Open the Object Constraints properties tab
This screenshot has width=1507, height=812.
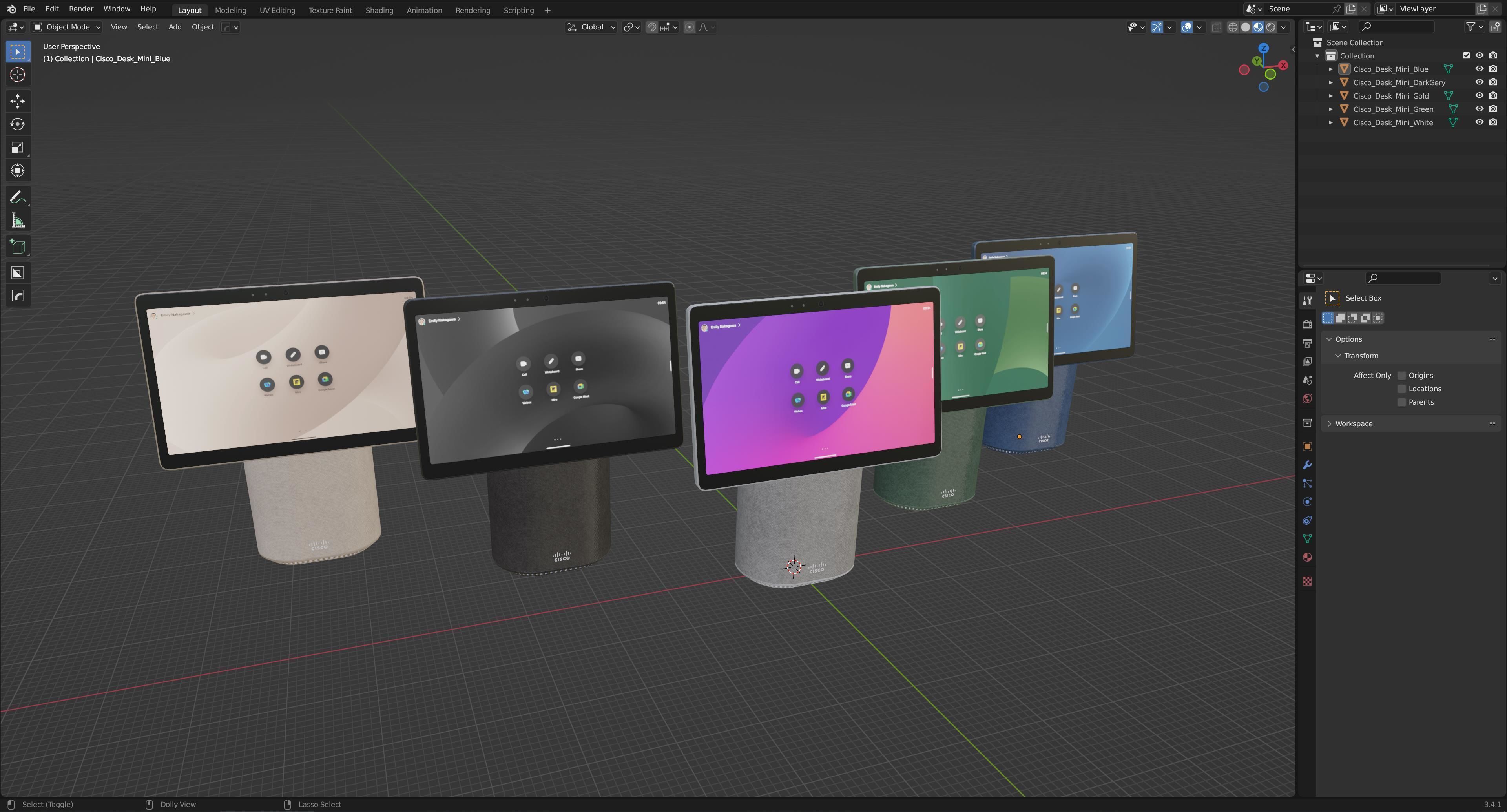(1307, 521)
